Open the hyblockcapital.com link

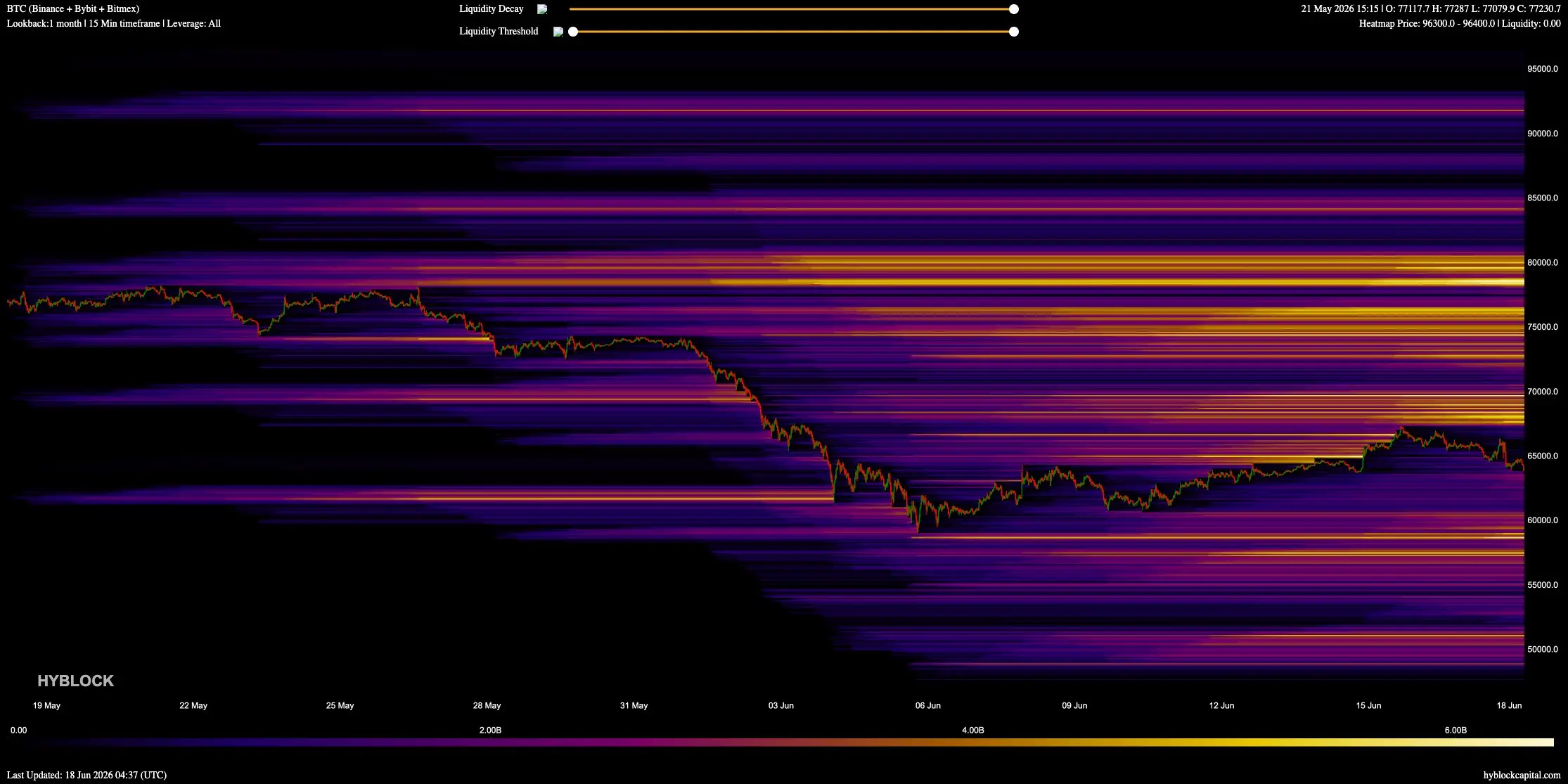(1522, 775)
